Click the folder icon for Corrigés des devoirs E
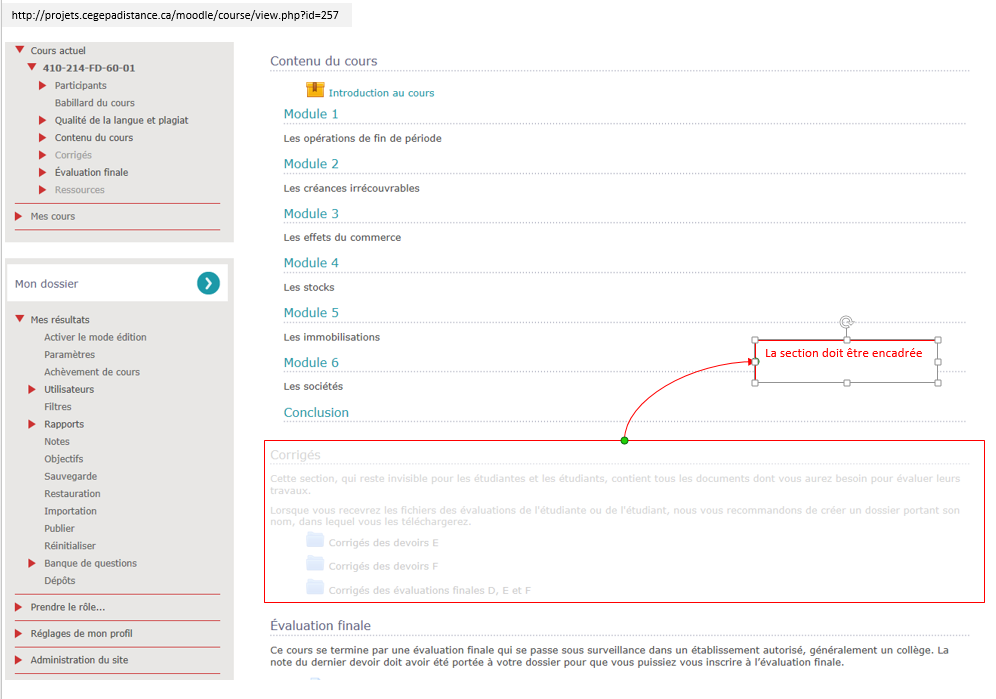This screenshot has height=699, width=996. pyautogui.click(x=315, y=541)
